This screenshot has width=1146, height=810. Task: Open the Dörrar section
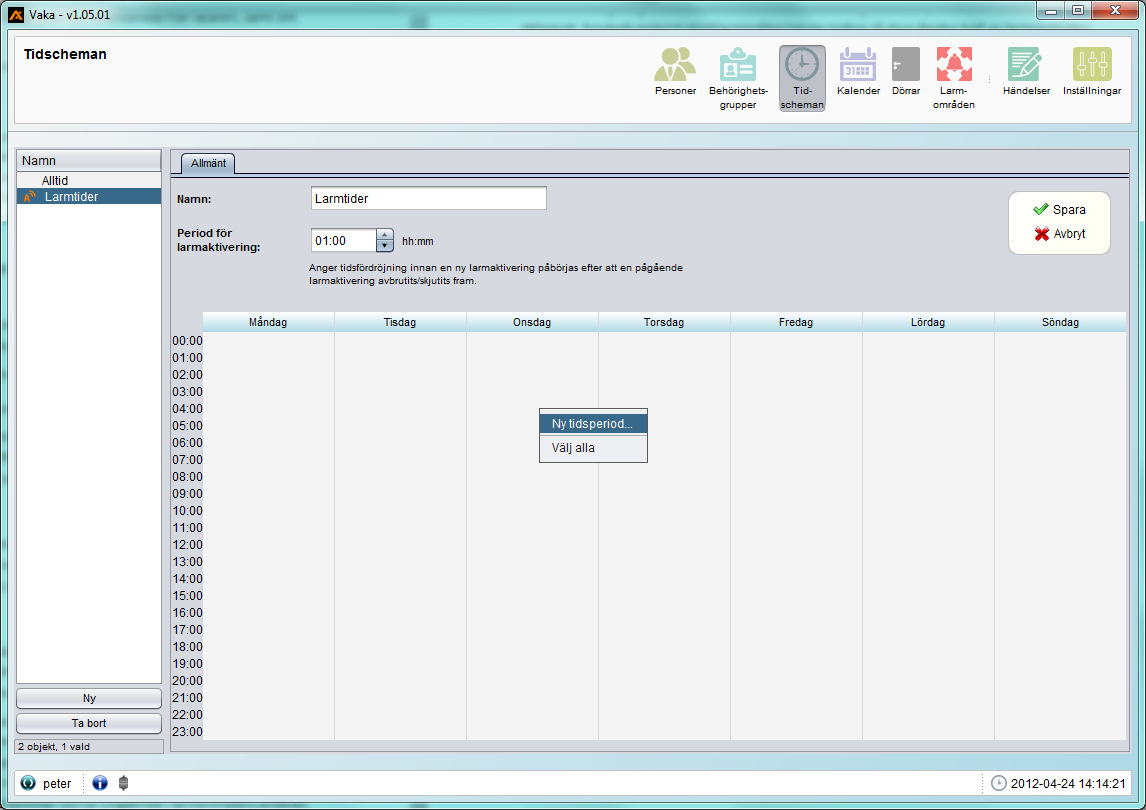906,71
